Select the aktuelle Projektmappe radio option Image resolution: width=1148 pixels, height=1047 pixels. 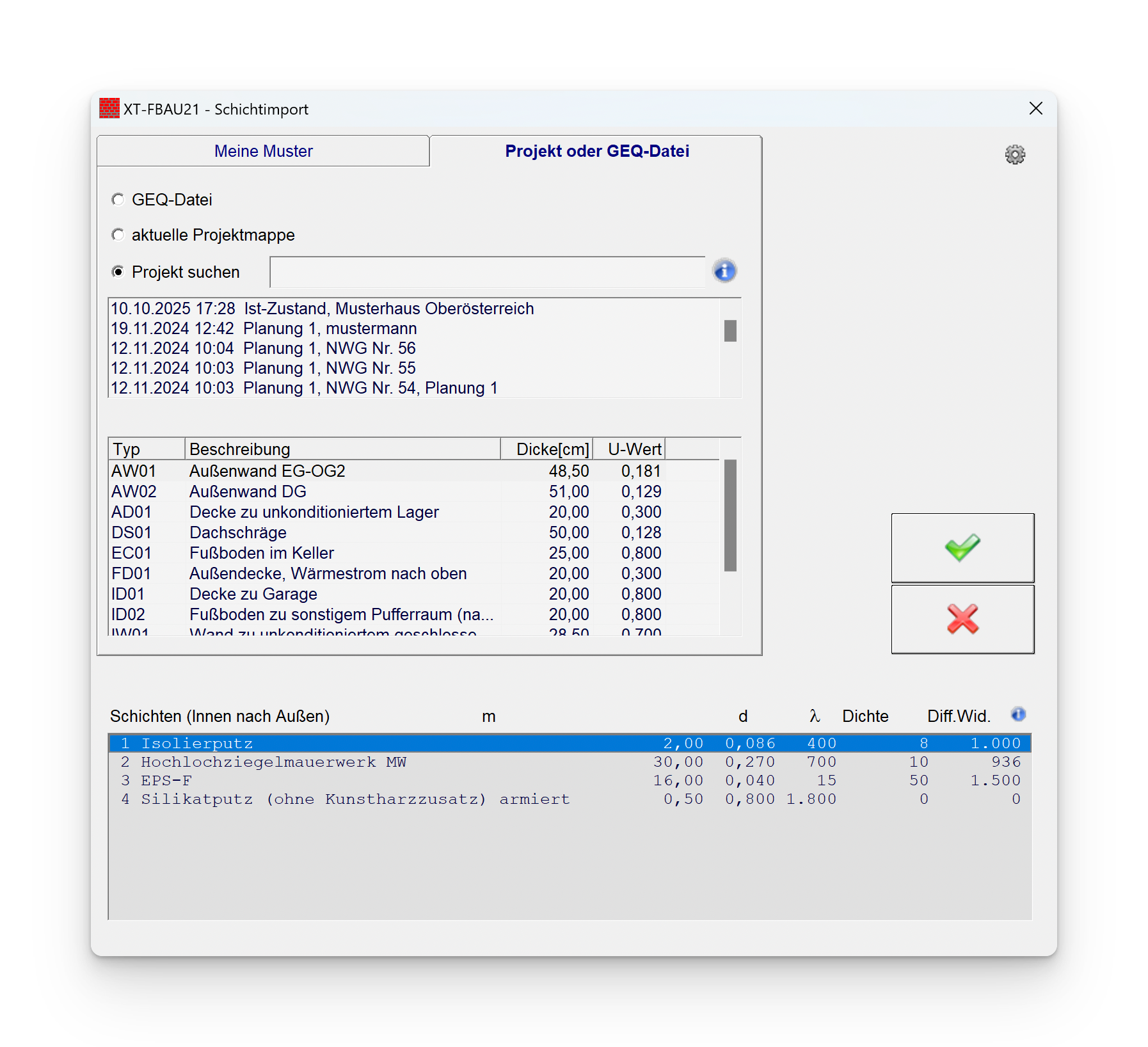click(x=118, y=235)
